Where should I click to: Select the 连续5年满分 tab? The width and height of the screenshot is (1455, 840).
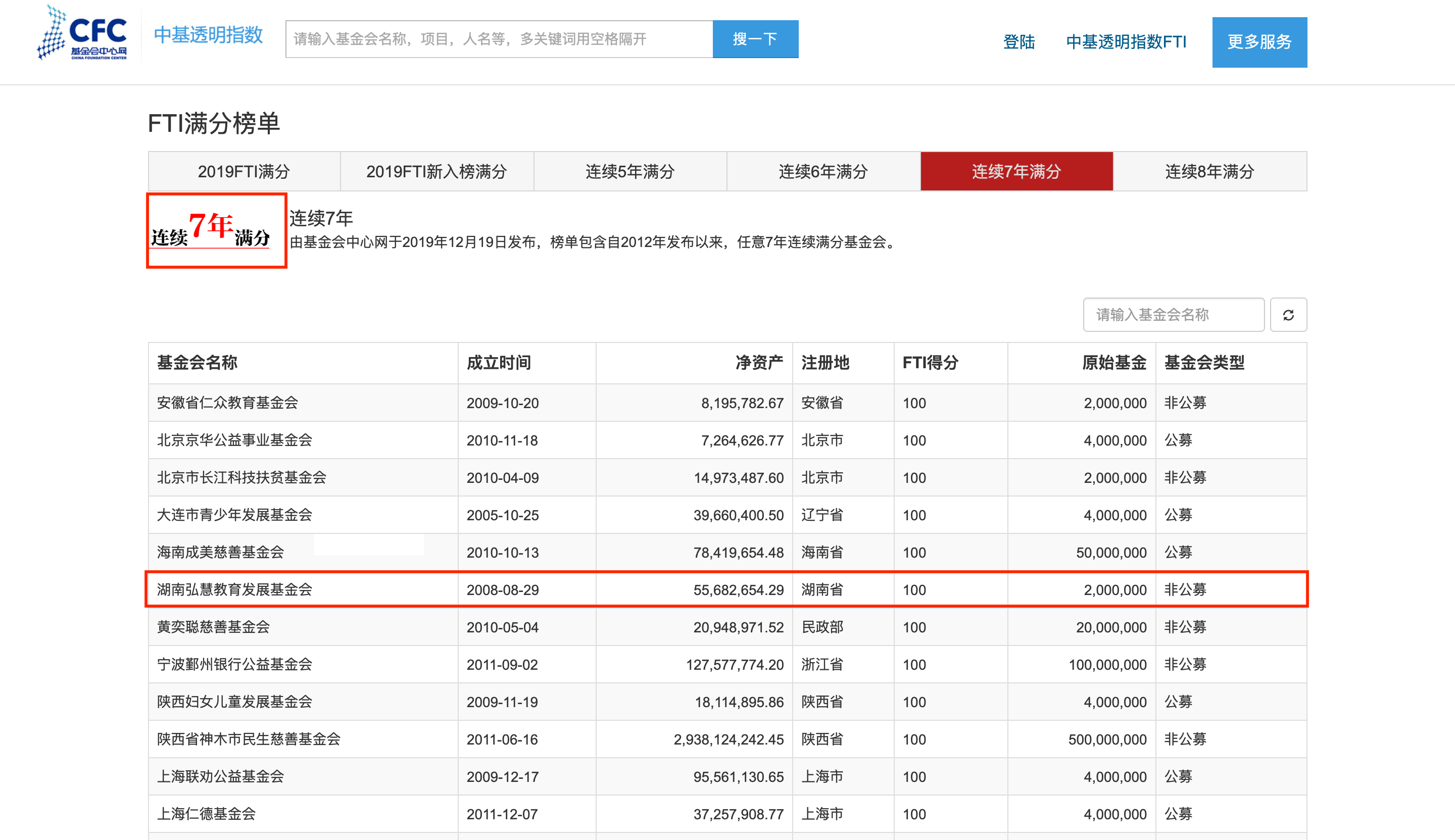tap(630, 171)
